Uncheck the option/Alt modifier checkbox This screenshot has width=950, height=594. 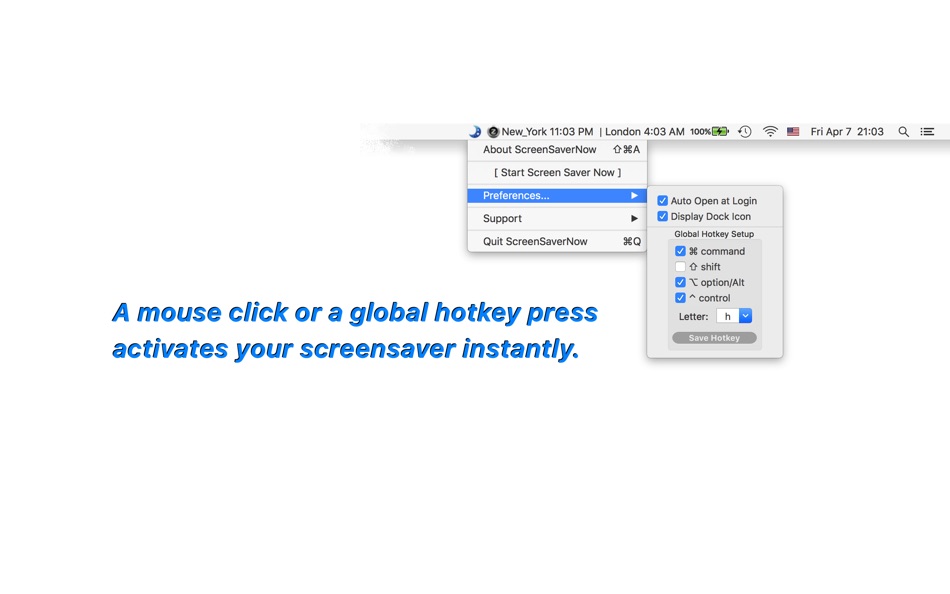[x=680, y=282]
